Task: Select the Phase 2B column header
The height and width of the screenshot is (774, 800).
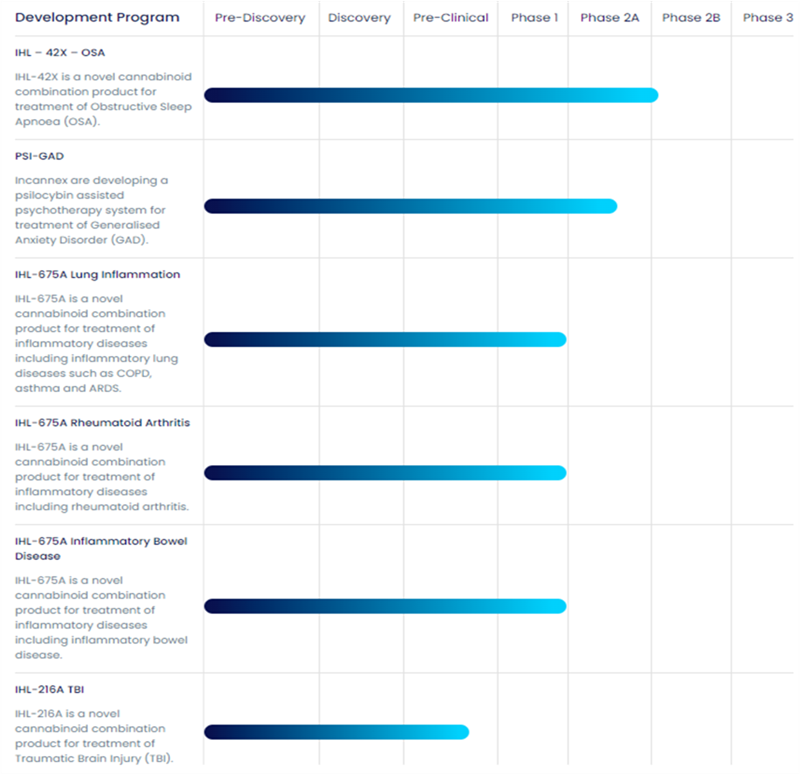Action: tap(691, 18)
